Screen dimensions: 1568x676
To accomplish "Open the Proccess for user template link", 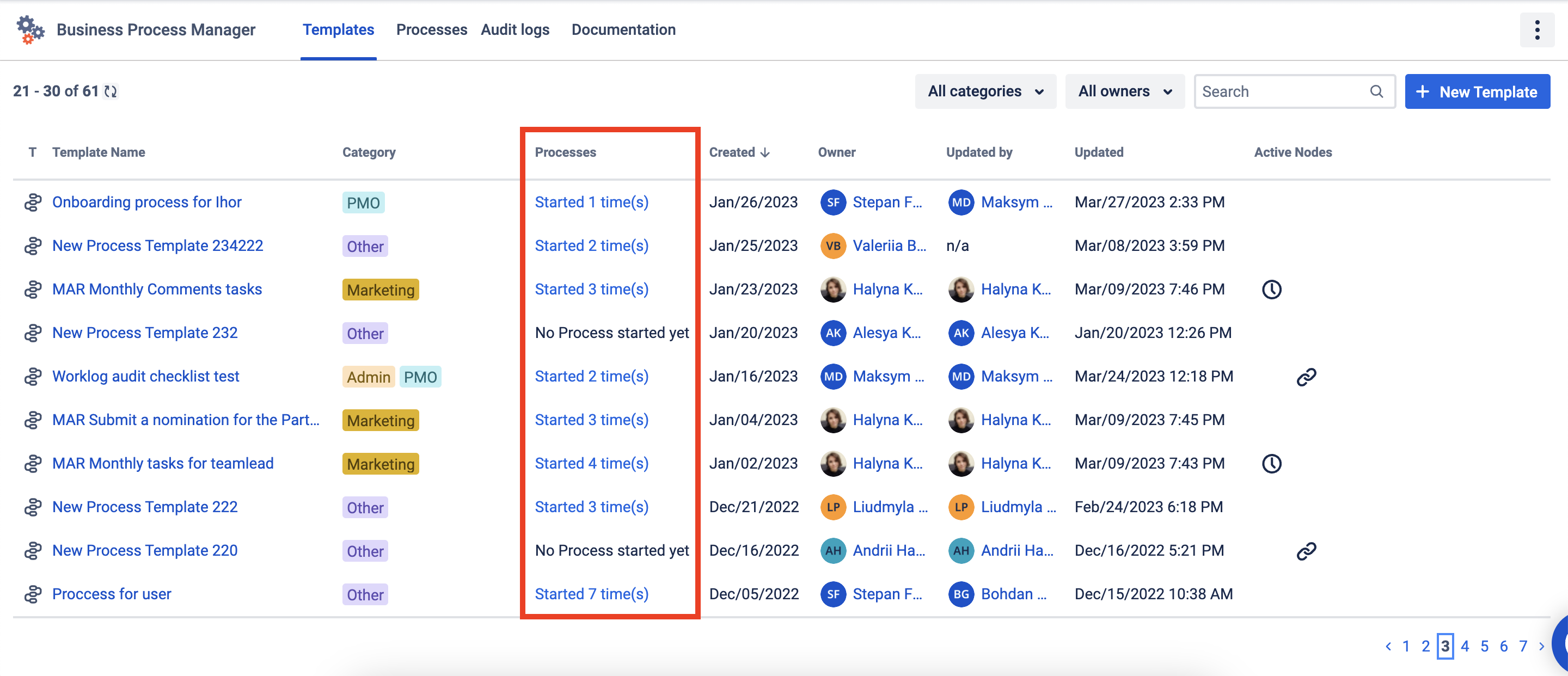I will 112,594.
